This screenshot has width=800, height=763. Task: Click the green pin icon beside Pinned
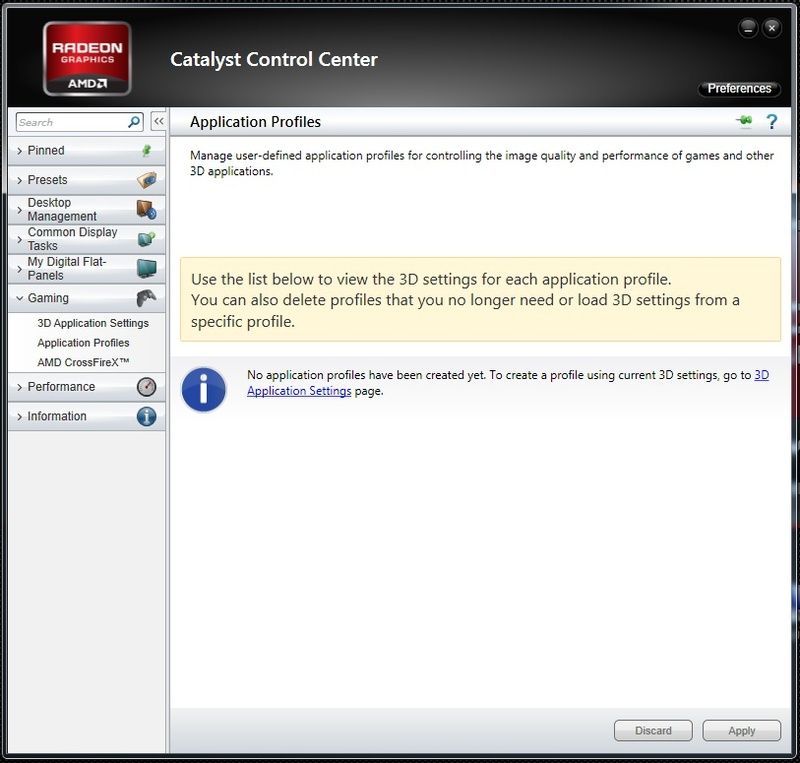[146, 151]
